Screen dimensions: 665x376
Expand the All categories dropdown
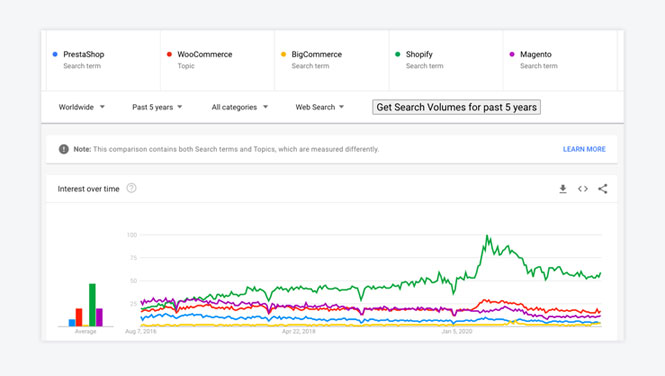pos(240,107)
